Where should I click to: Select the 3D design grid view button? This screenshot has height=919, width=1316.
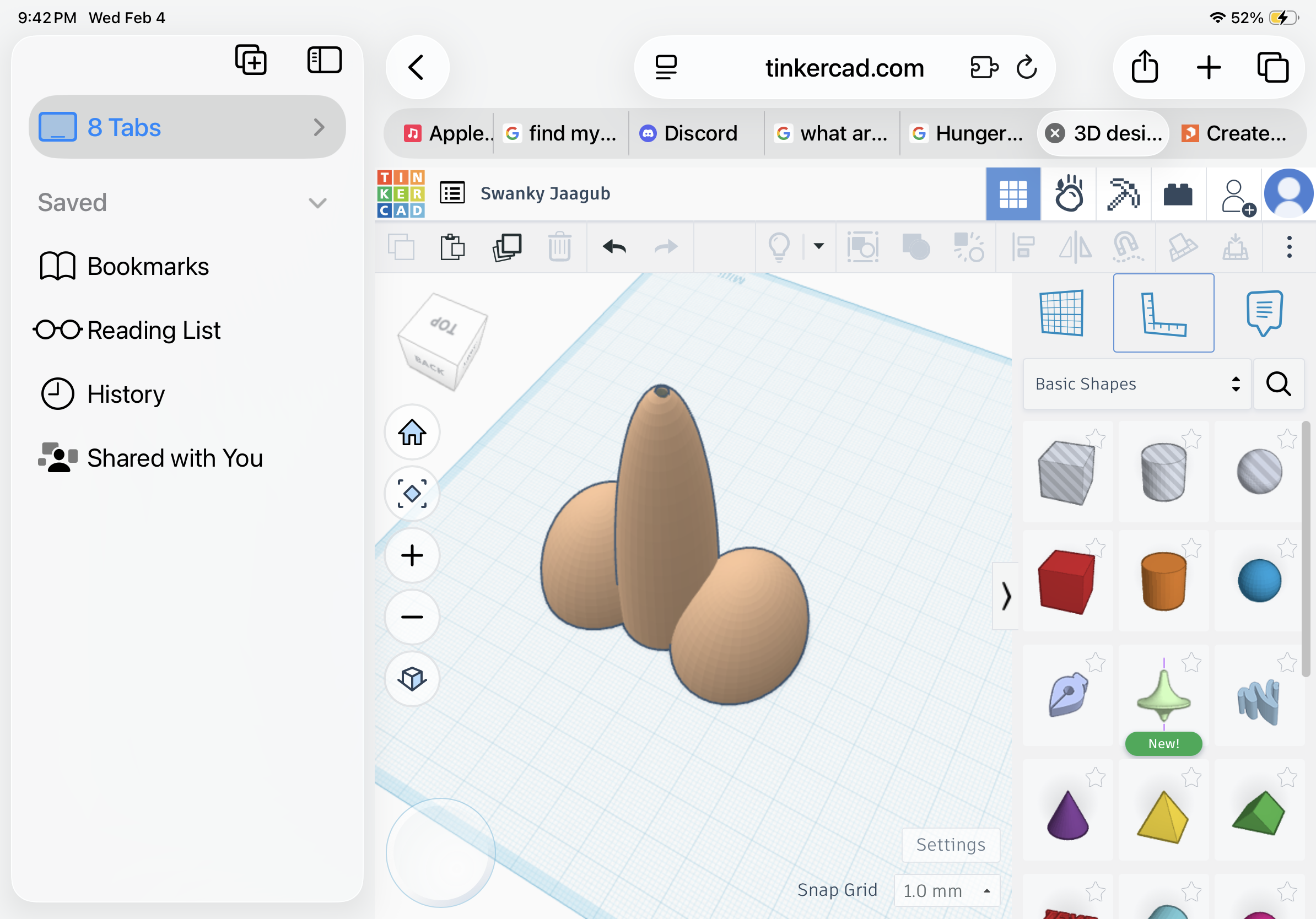coord(1013,194)
